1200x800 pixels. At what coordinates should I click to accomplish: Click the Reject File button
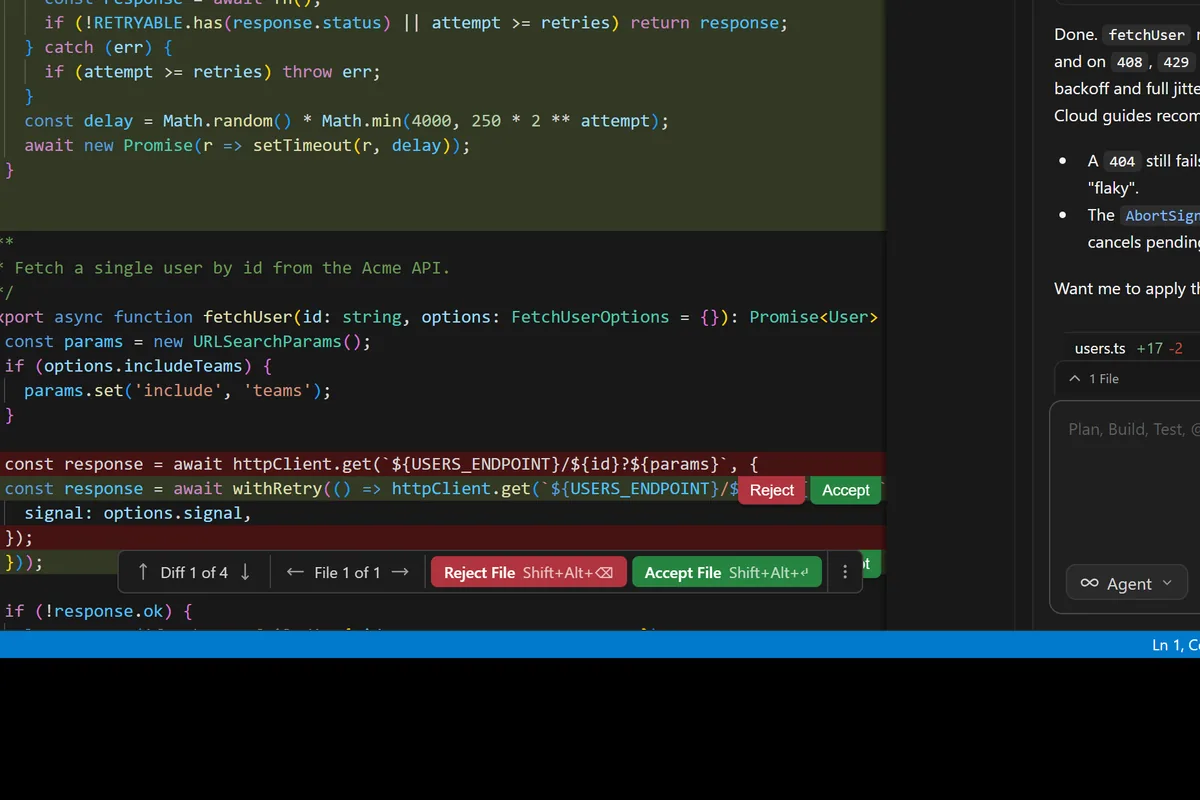click(x=528, y=572)
